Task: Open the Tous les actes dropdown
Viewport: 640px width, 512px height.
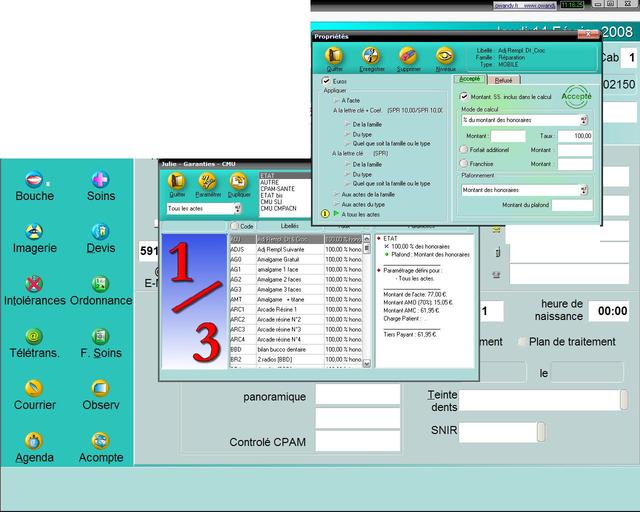Action: (237, 209)
